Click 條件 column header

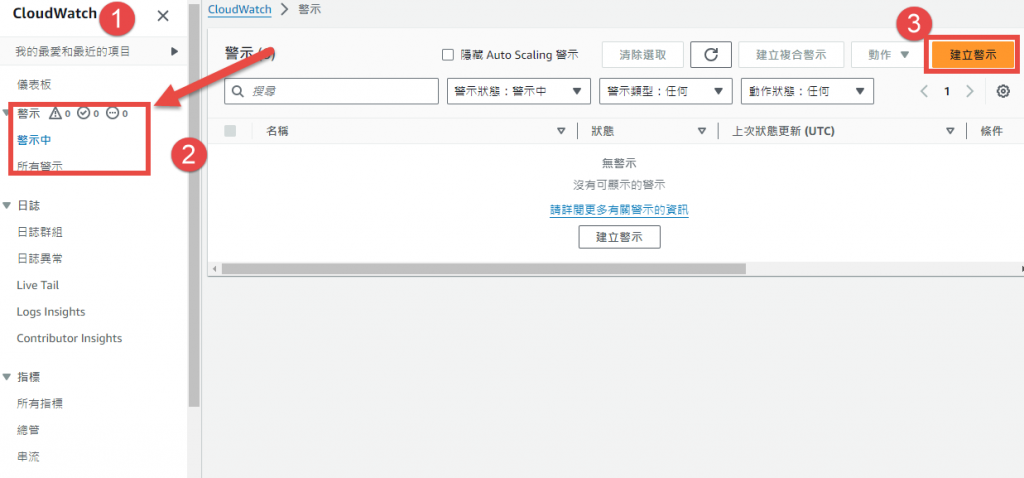click(991, 131)
